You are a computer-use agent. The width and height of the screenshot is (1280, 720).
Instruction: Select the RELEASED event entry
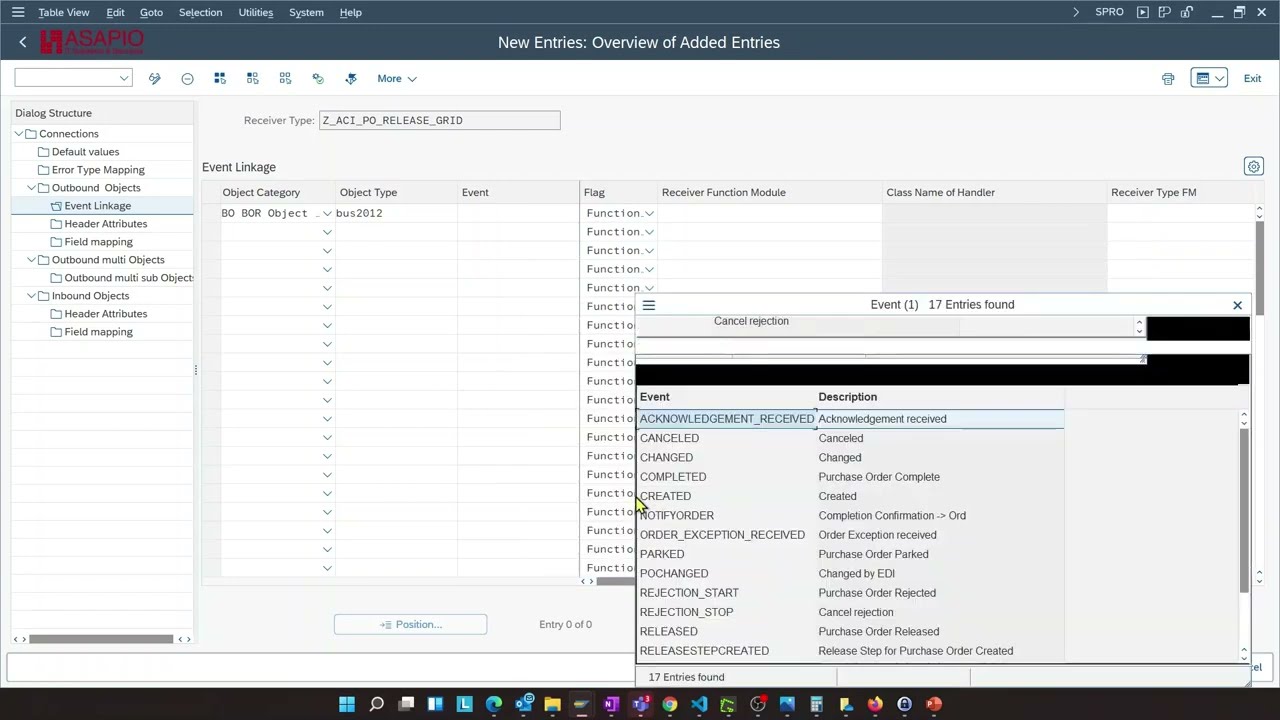point(668,632)
